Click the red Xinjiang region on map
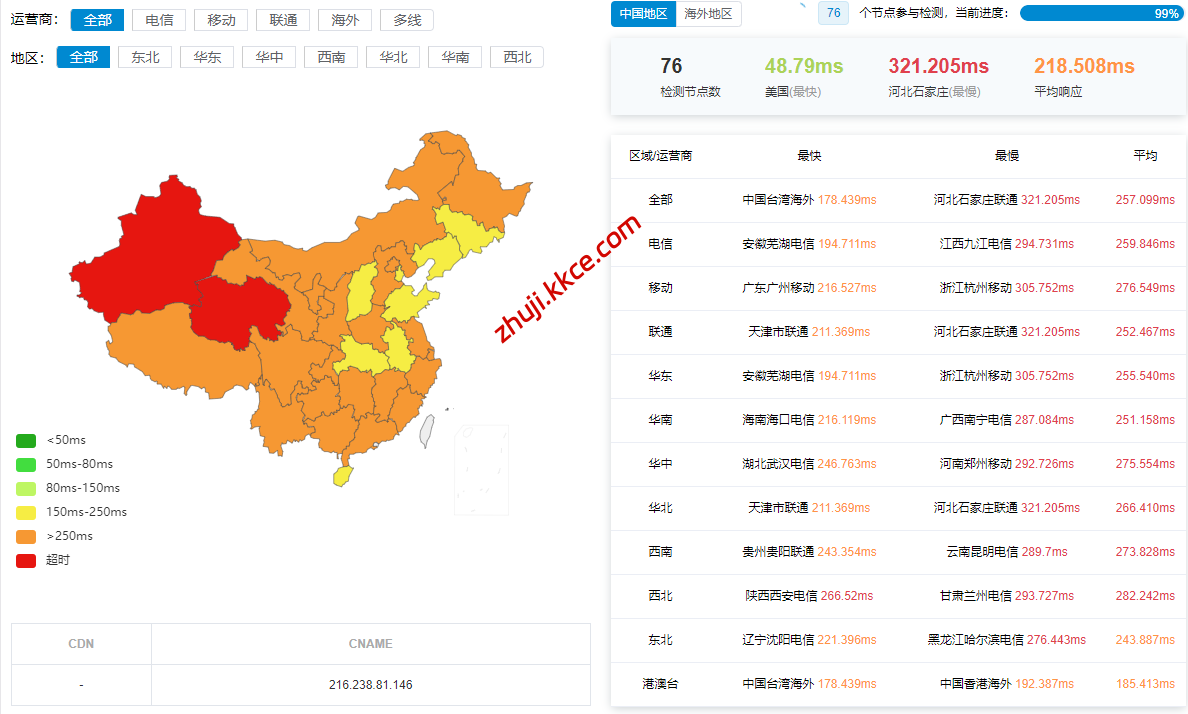The image size is (1188, 714). tap(150, 250)
